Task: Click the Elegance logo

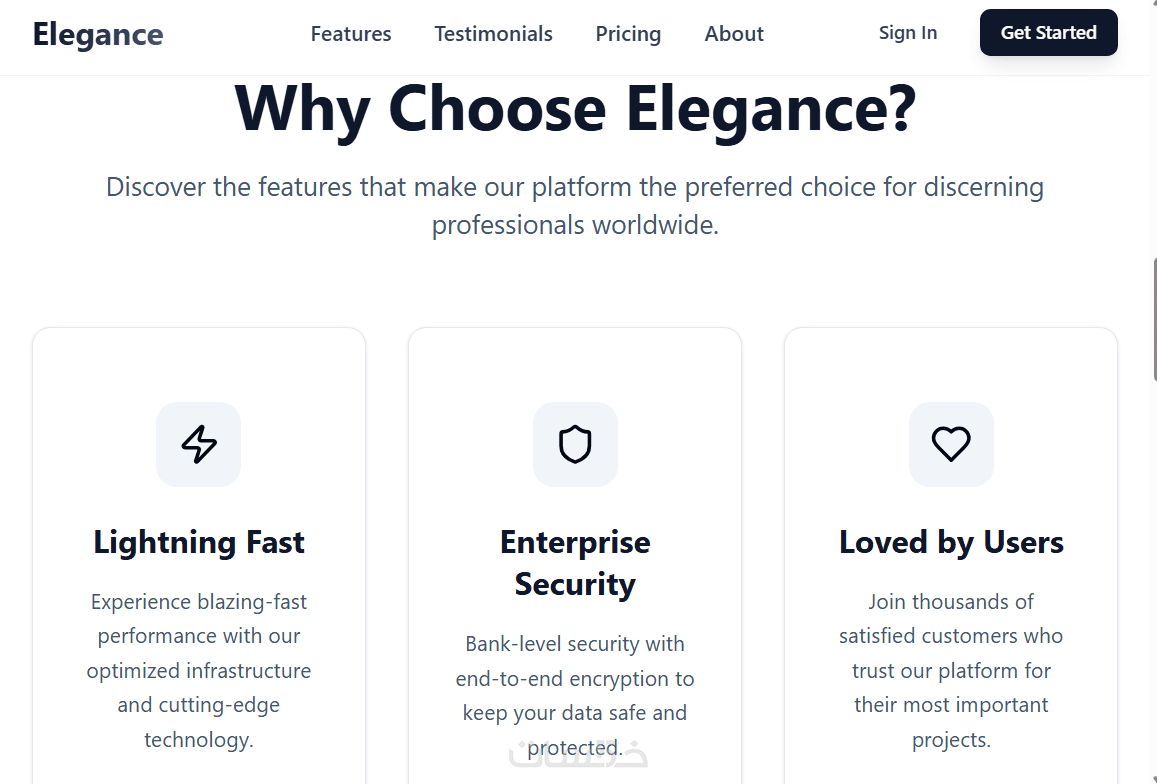Action: point(98,34)
